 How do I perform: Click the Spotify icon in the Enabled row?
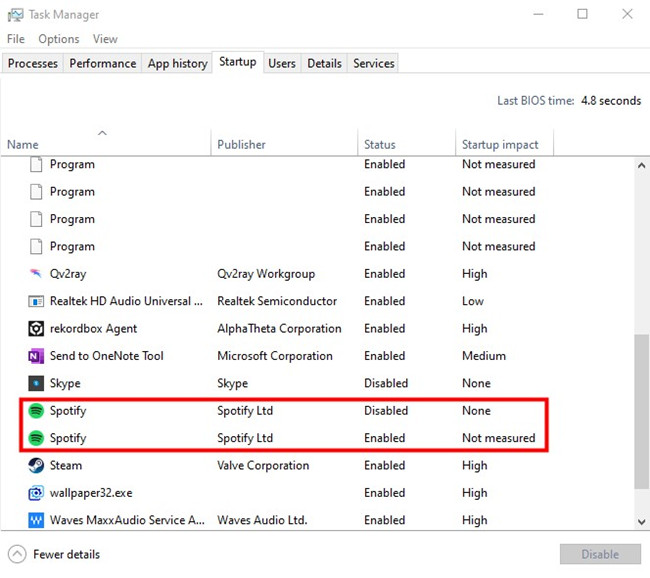click(36, 438)
